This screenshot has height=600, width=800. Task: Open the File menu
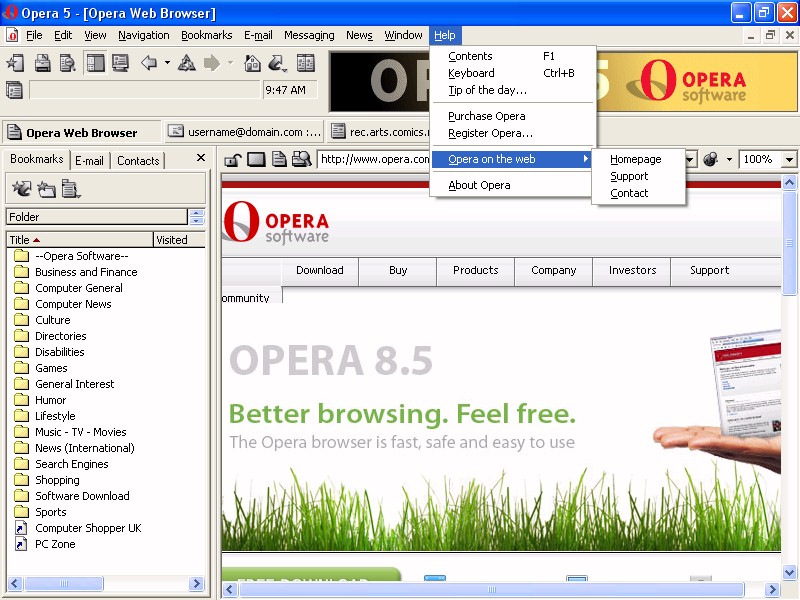pos(34,35)
